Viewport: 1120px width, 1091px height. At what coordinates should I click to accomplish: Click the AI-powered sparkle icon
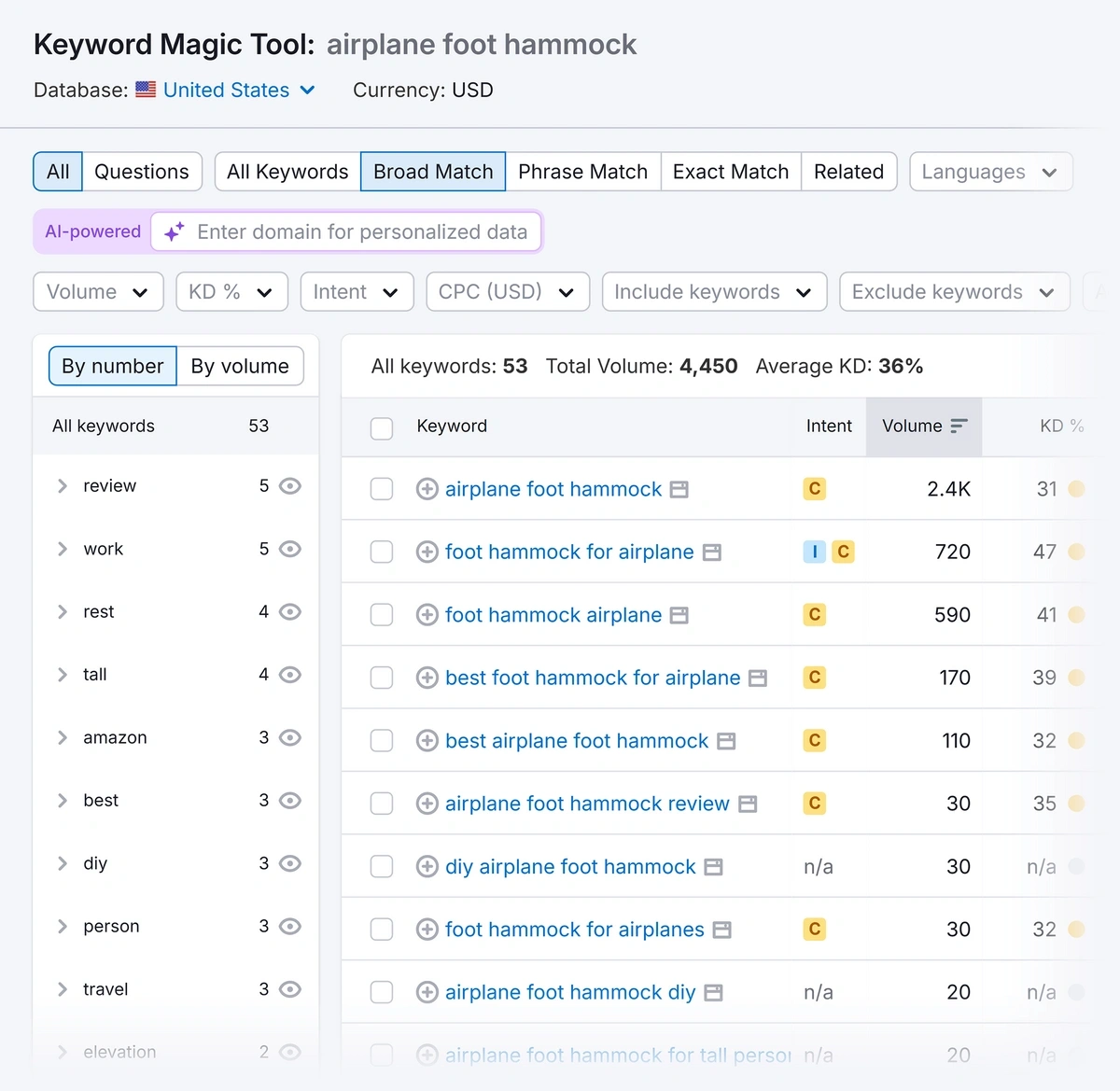pos(174,232)
